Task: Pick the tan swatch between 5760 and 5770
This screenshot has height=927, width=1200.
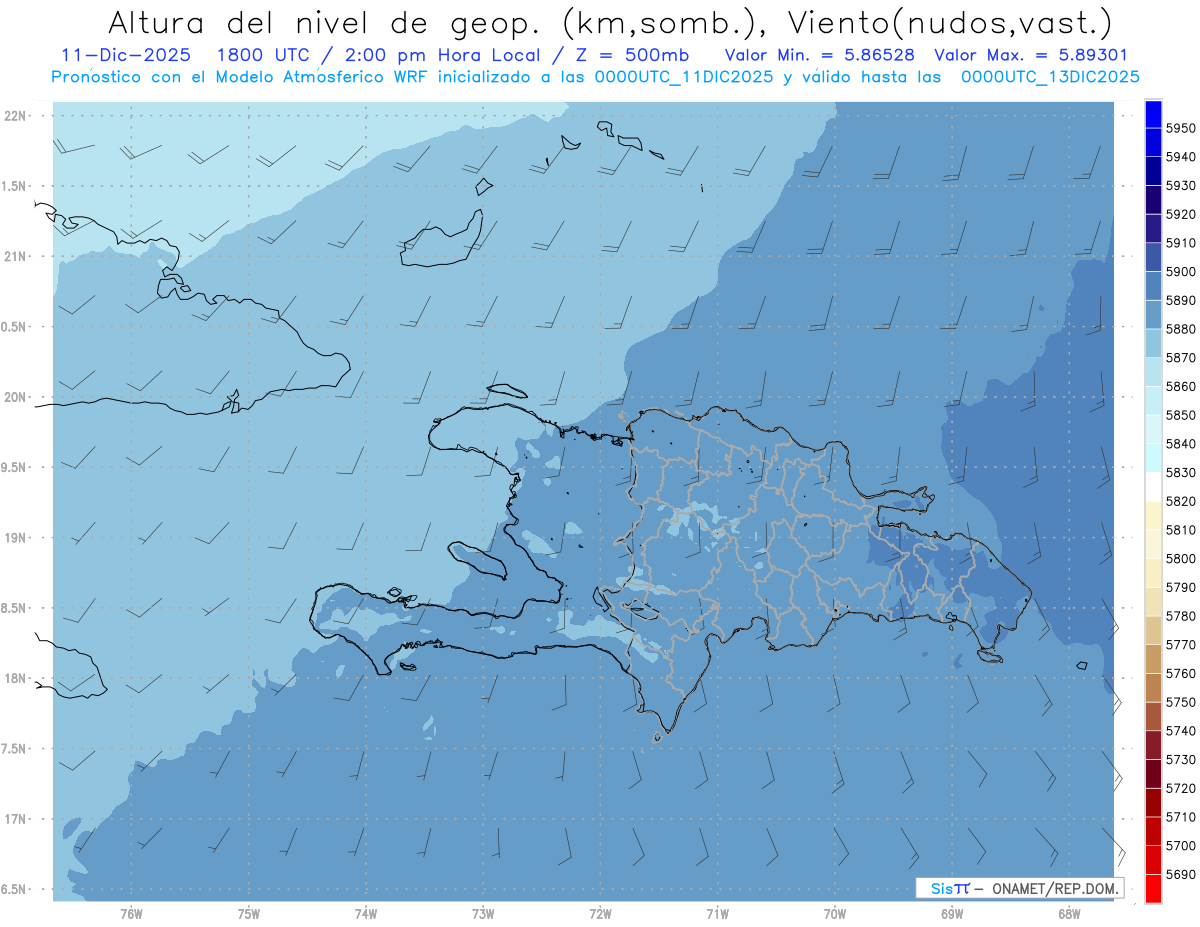Action: coord(1153,659)
